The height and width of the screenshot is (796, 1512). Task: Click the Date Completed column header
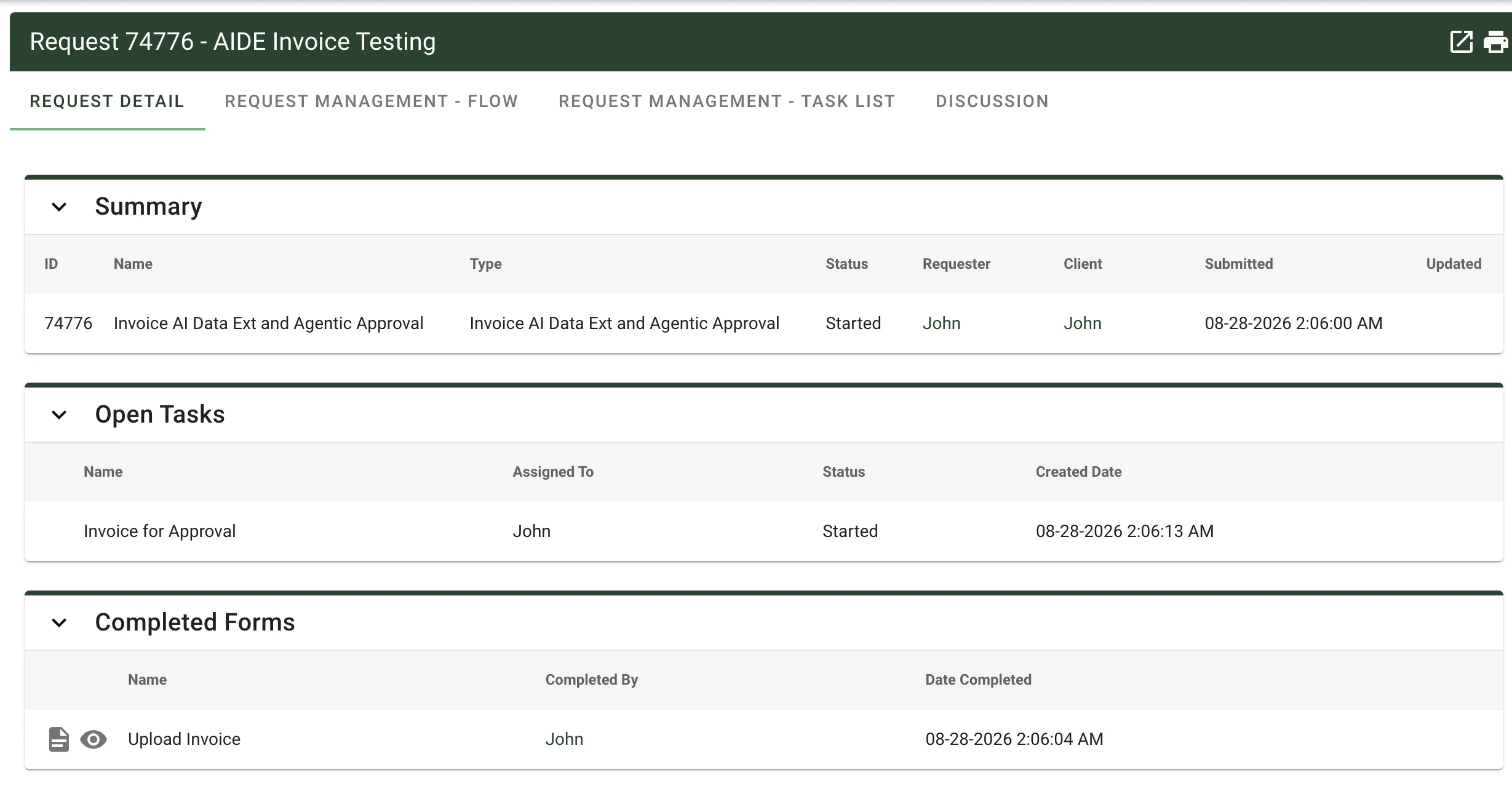coord(978,680)
